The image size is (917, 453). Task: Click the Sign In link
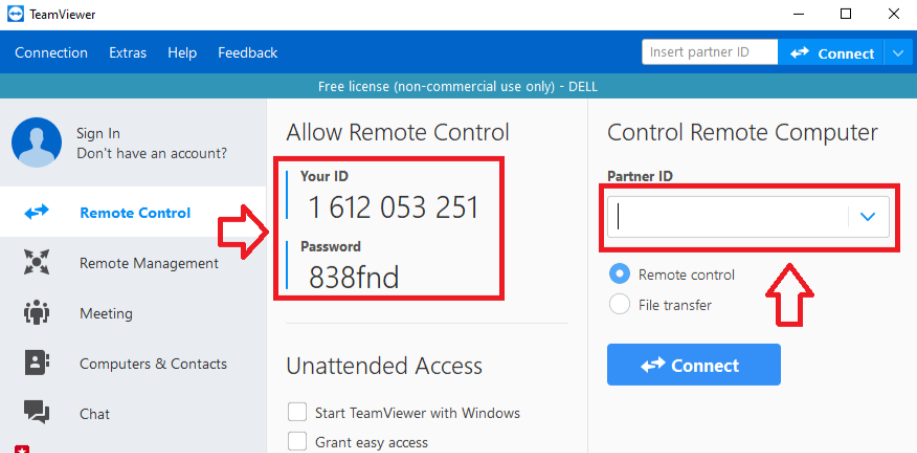[x=98, y=134]
